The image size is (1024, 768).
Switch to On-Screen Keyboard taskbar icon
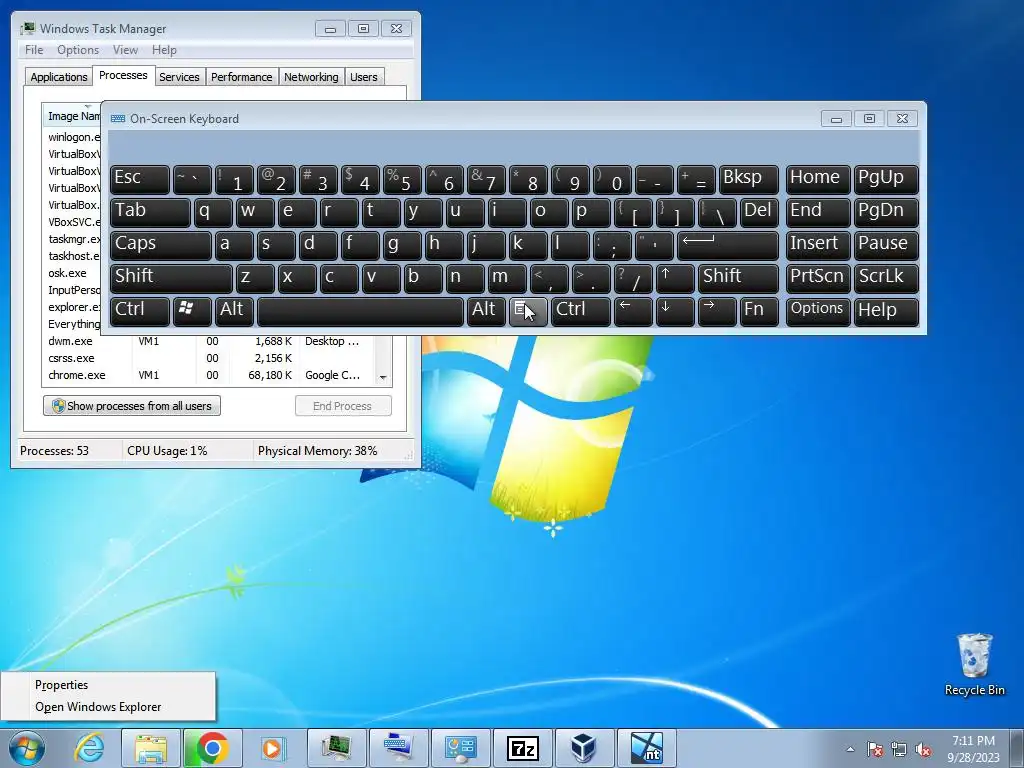[x=398, y=748]
